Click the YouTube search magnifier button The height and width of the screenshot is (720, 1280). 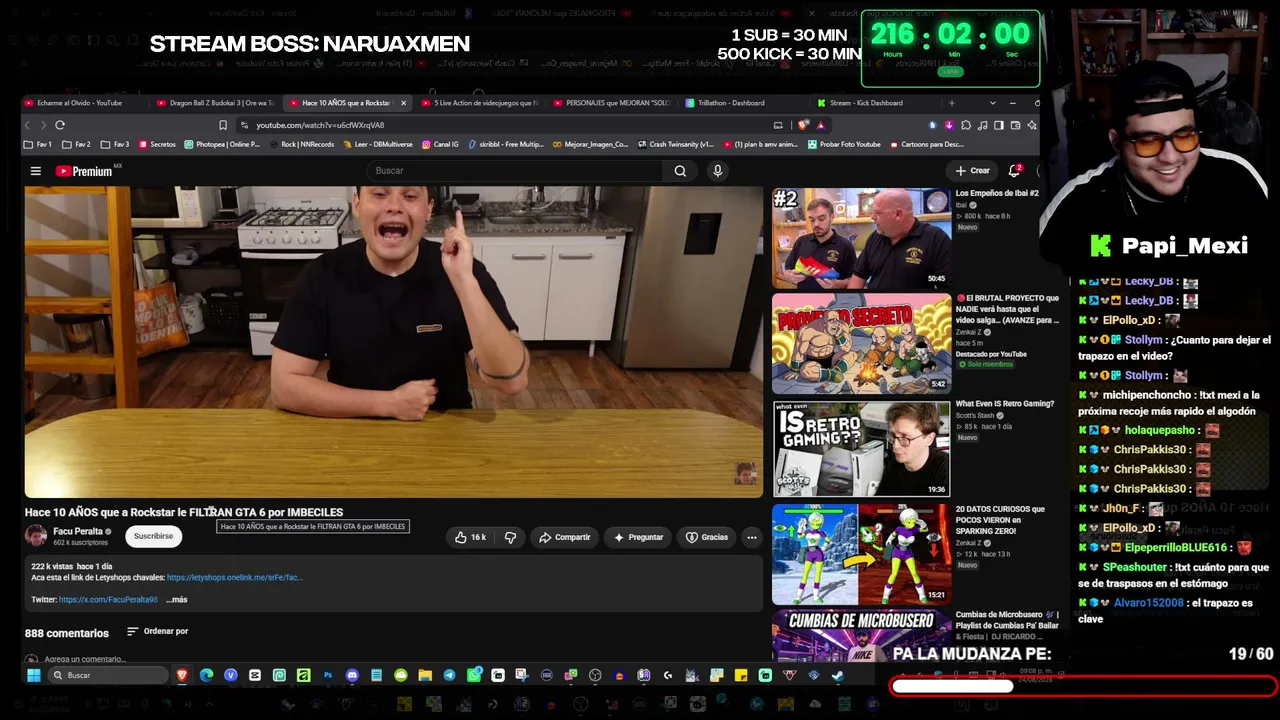[680, 171]
